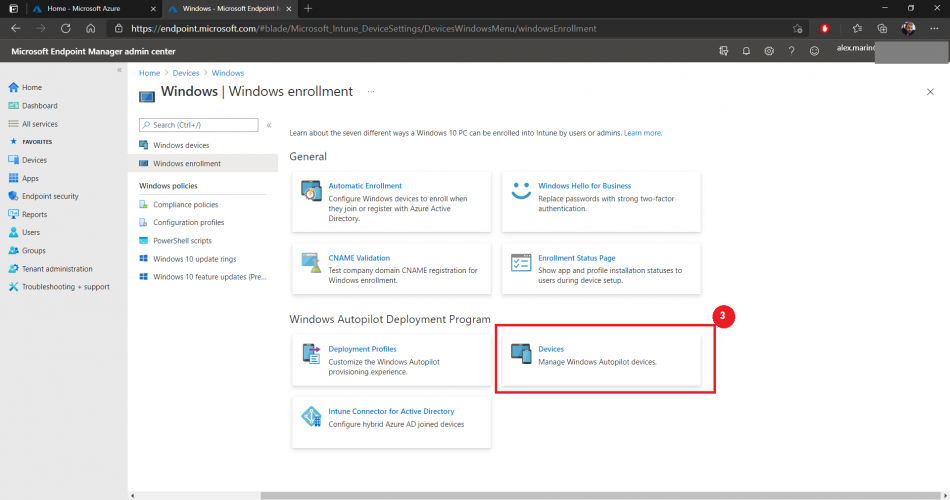950x500 pixels.
Task: Click the Intune Connector diamond icon
Action: point(311,416)
